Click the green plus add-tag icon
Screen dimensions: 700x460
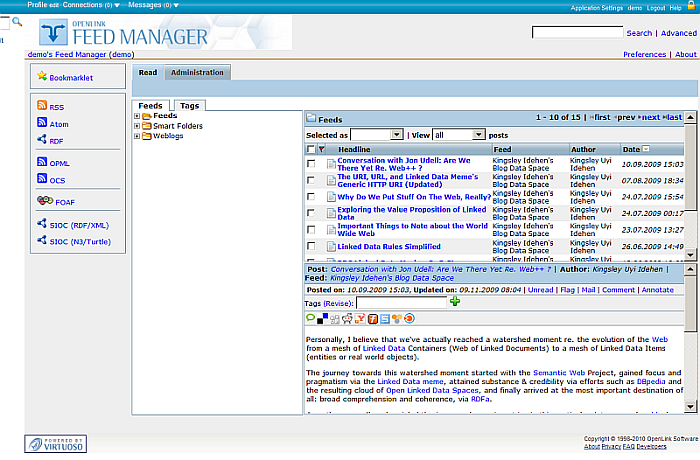tap(455, 302)
